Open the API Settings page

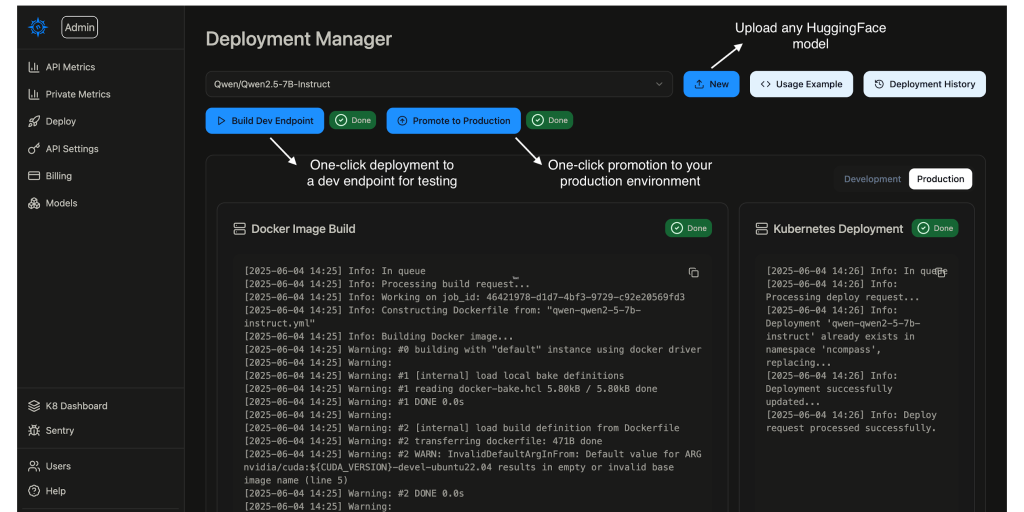[x=71, y=149]
